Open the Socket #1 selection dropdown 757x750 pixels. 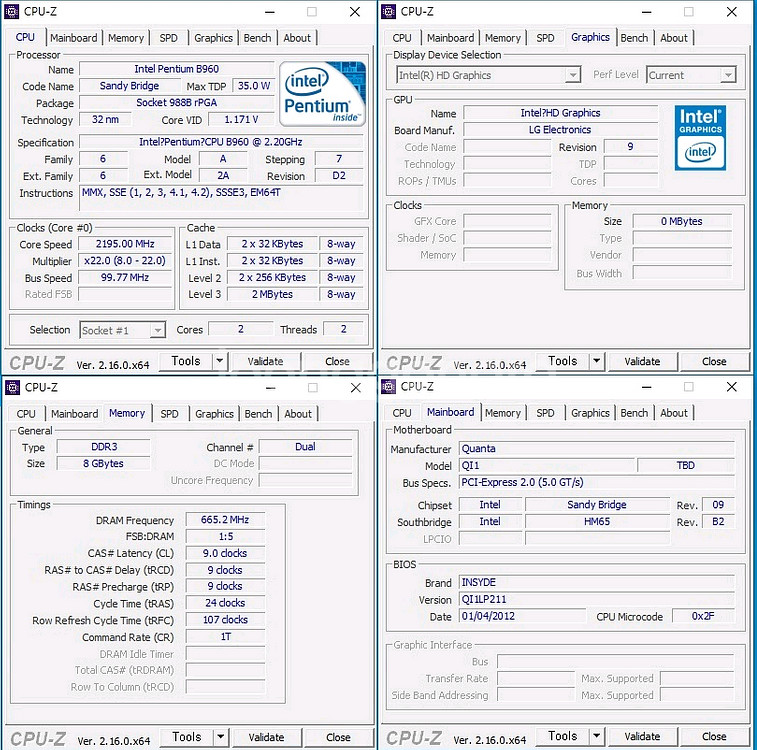(x=157, y=330)
